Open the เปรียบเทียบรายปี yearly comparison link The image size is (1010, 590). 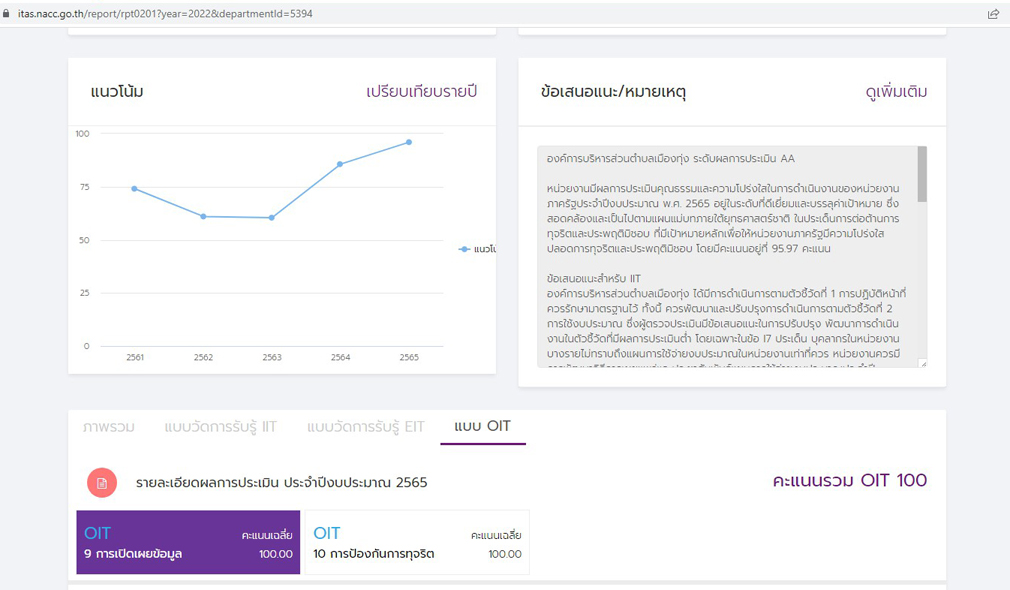pyautogui.click(x=421, y=92)
